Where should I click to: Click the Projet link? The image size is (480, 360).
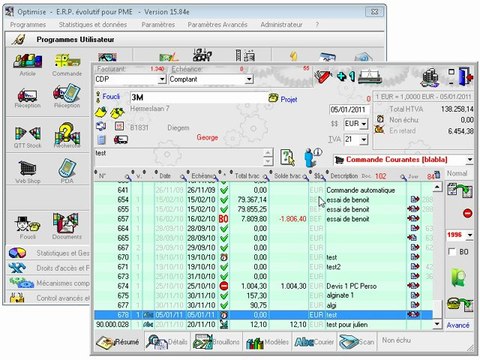point(289,99)
